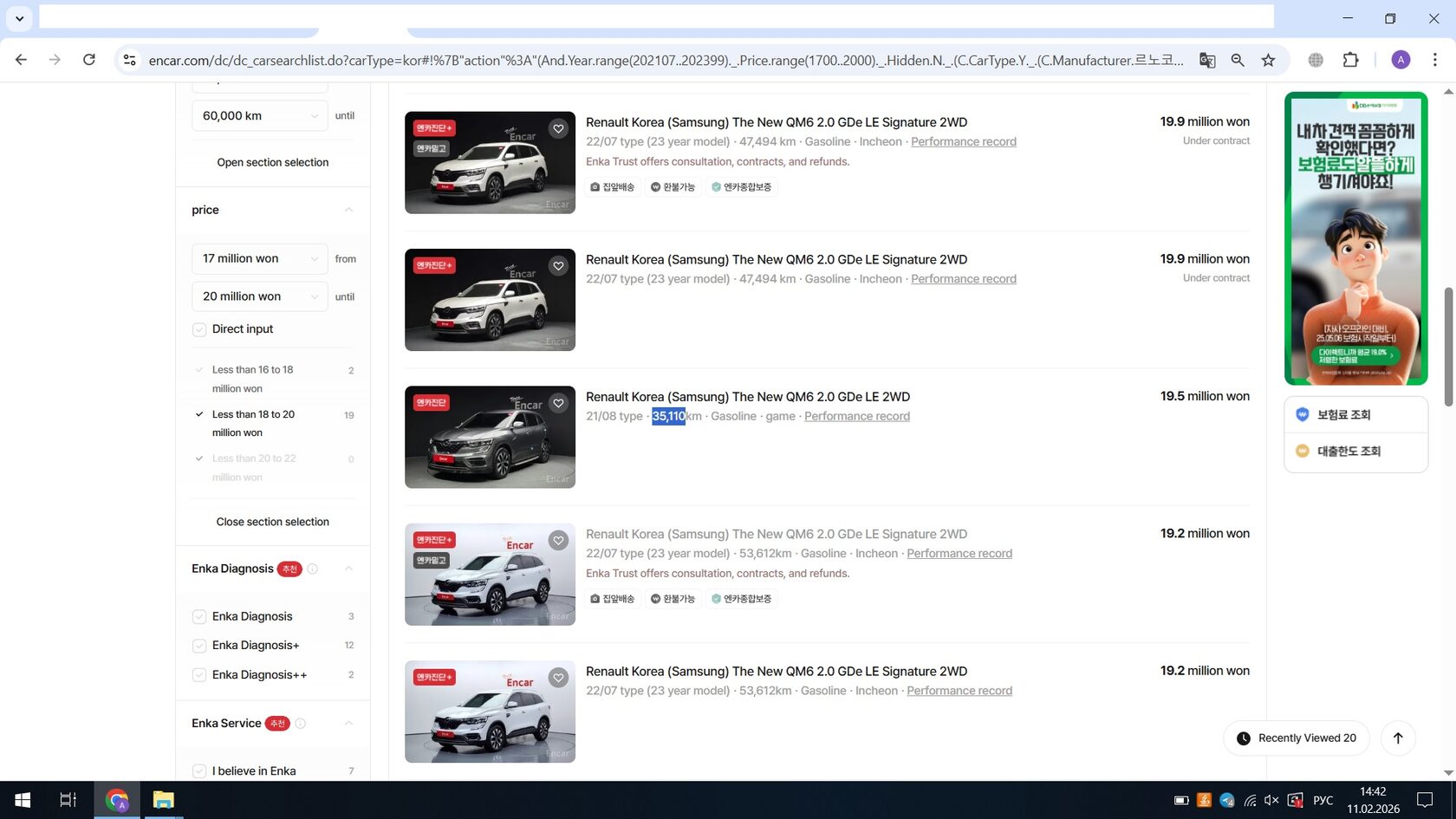Check the Enka Diagnosis option
Viewport: 1456px width, 819px height.
pos(199,616)
